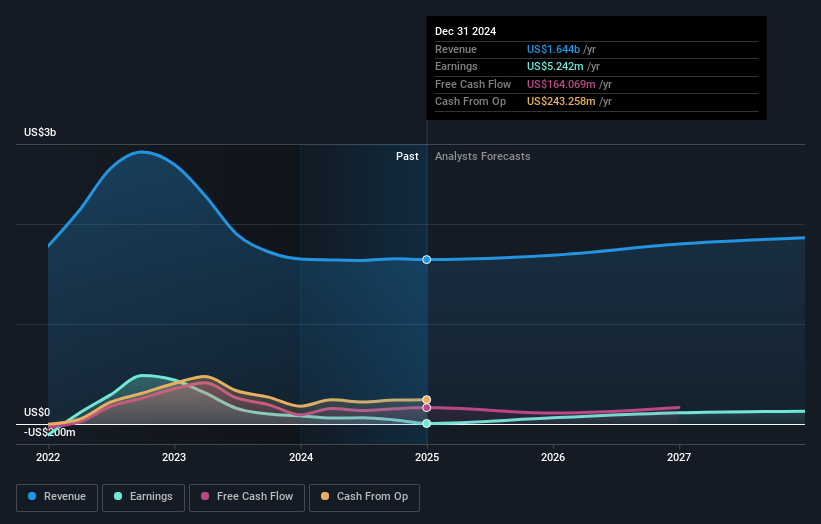Click the US$0 y-axis label
The image size is (821, 524).
pos(37,412)
